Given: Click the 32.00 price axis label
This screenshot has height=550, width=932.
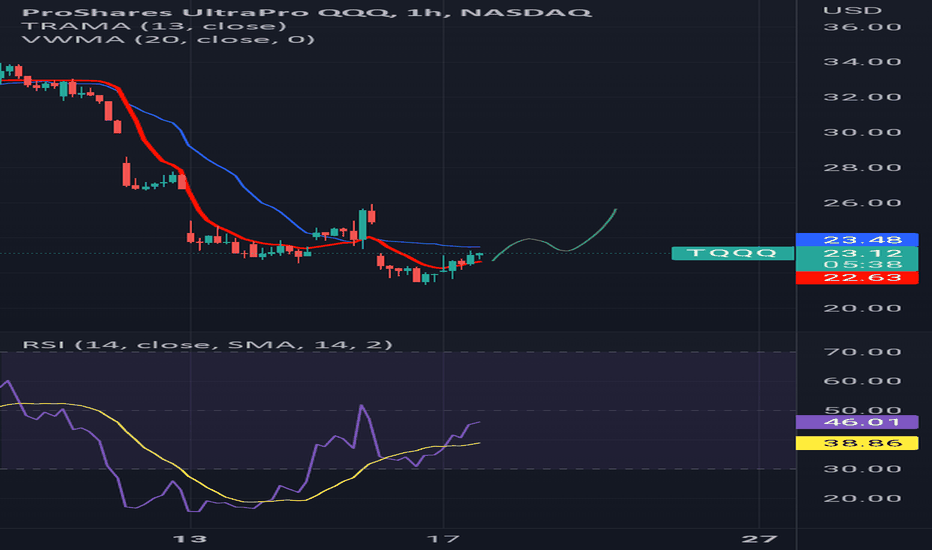Looking at the screenshot, I should coord(862,97).
